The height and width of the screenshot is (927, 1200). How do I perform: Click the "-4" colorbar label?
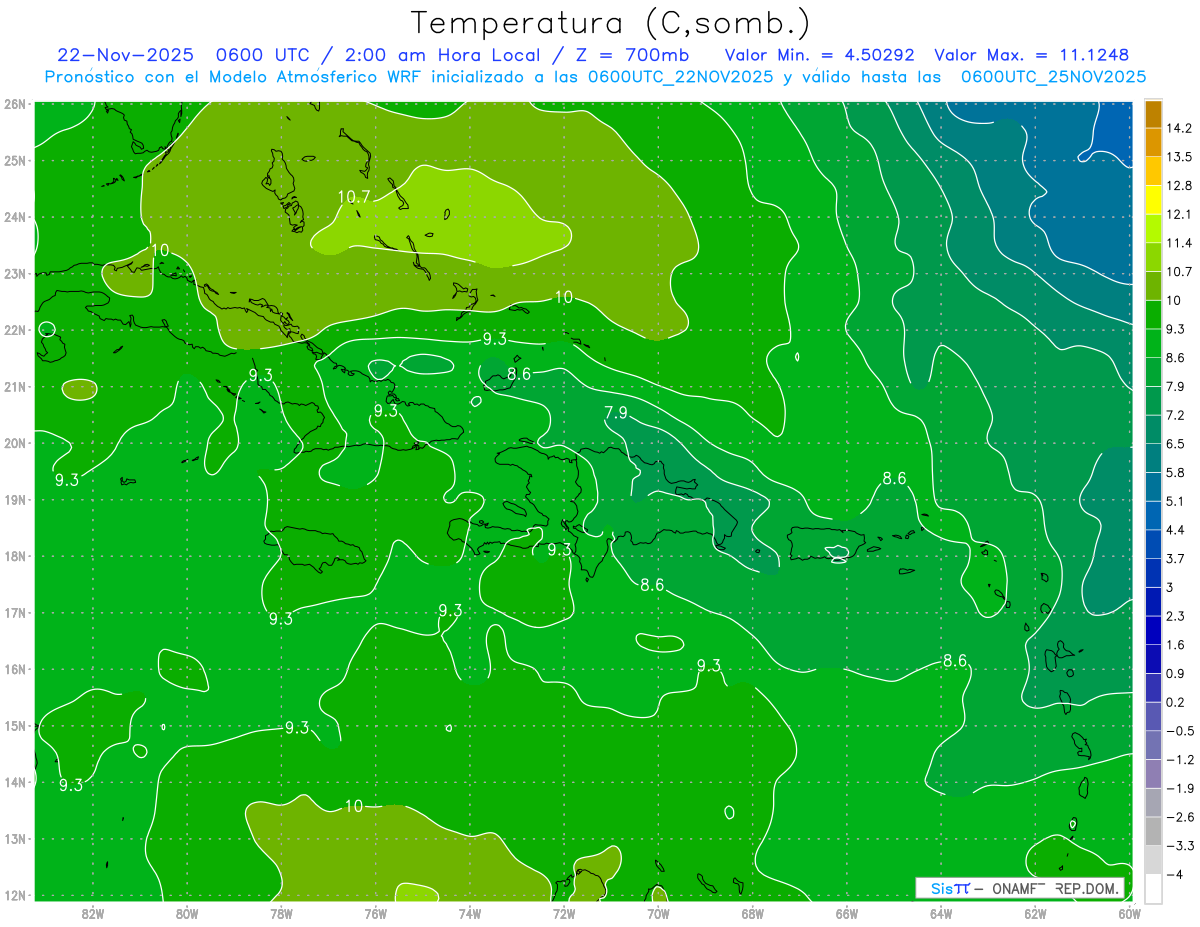click(1174, 874)
